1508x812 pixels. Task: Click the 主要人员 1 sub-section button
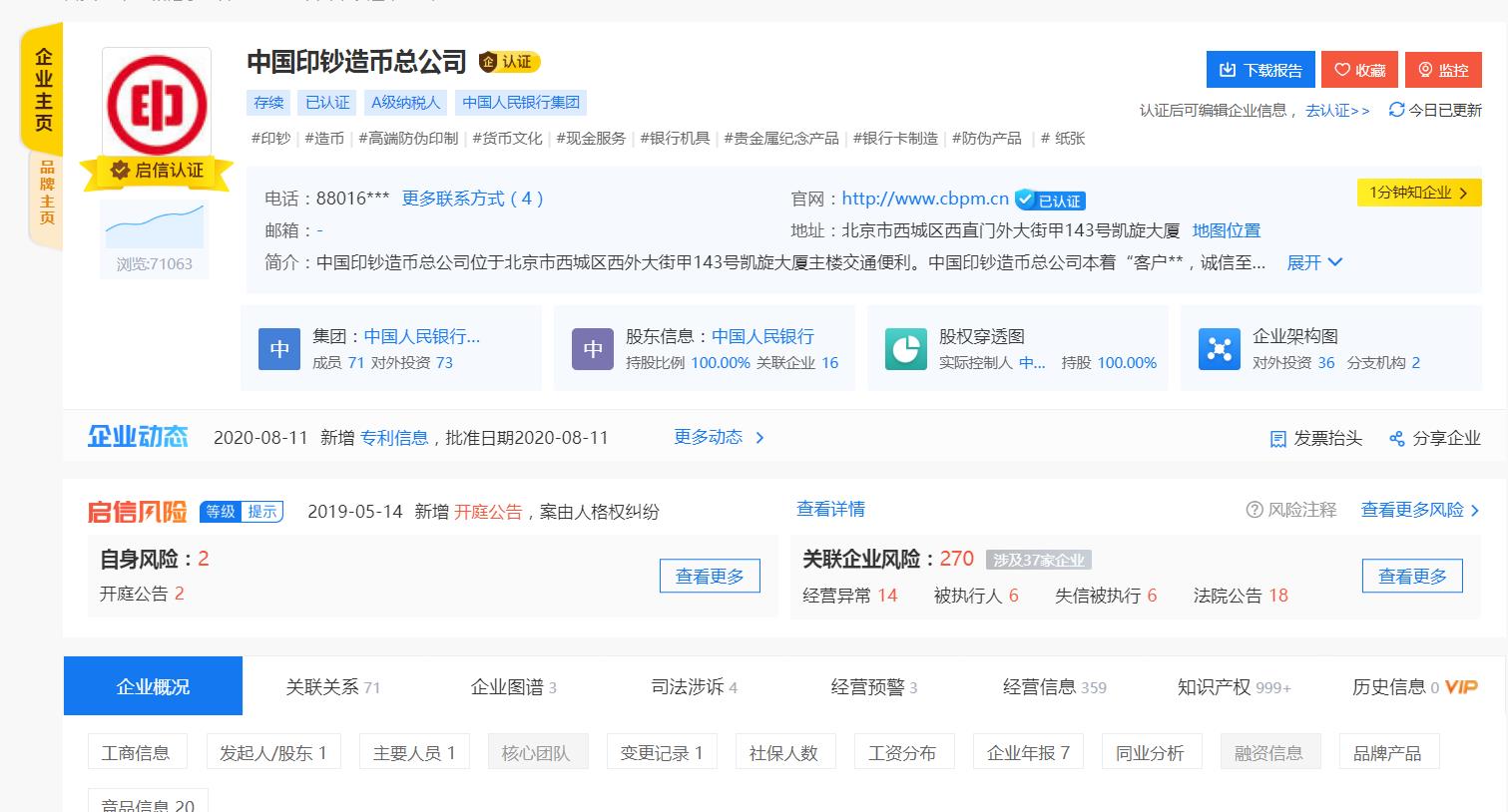414,752
